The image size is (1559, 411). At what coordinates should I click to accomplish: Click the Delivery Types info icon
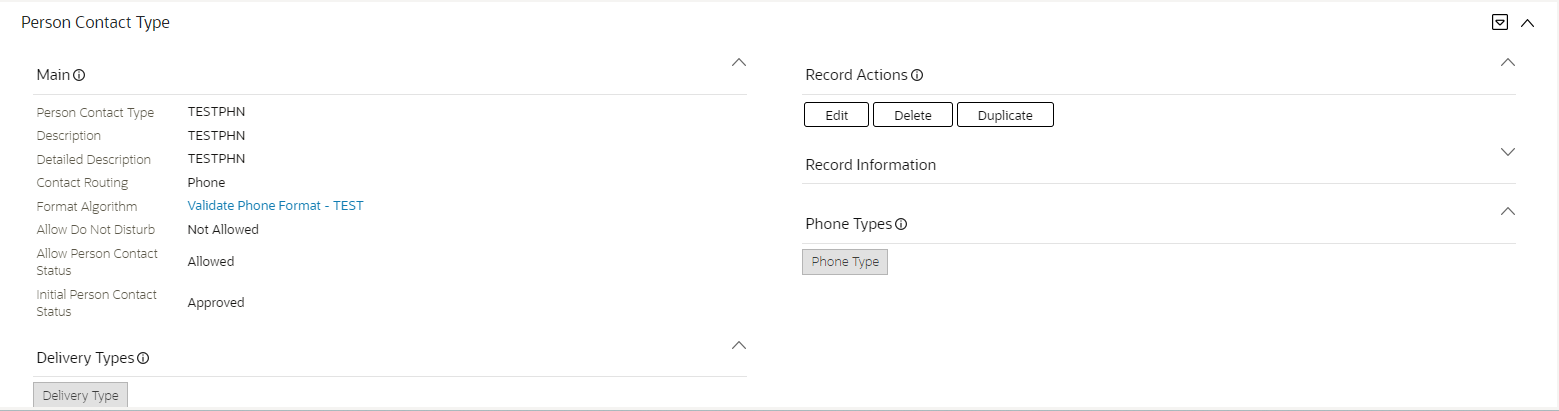click(x=143, y=358)
